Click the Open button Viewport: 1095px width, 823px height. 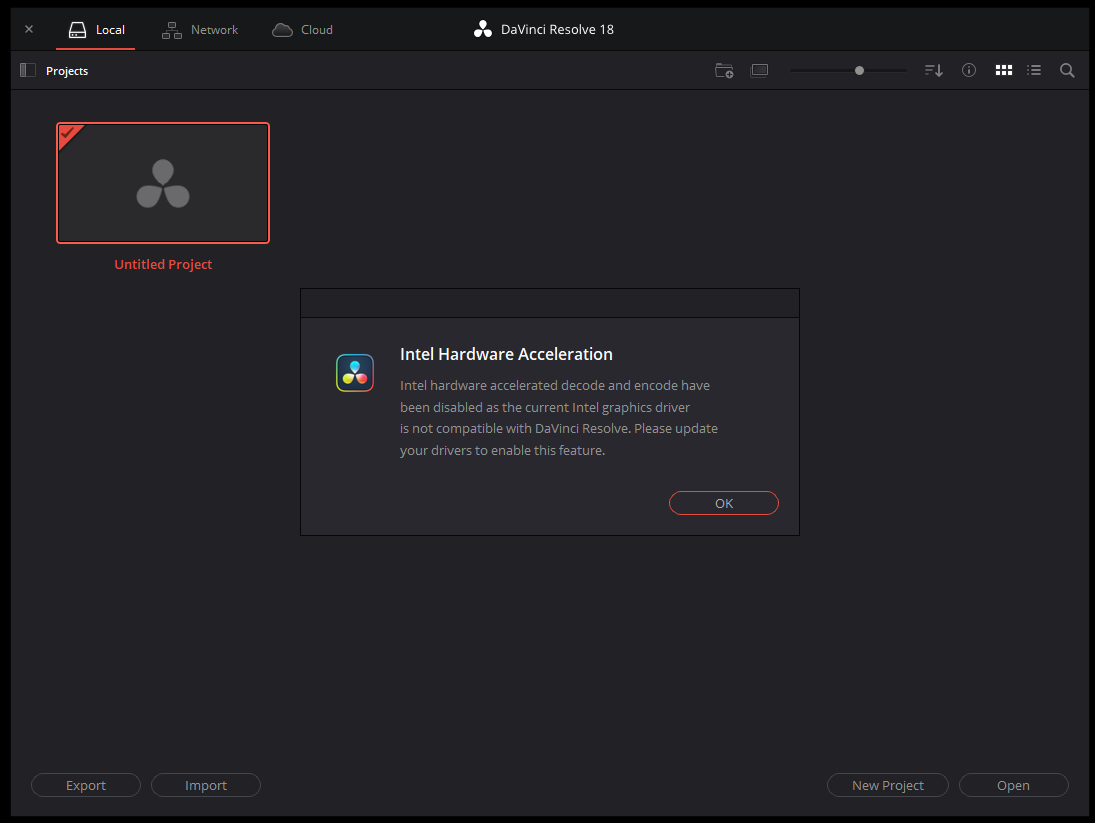1013,785
